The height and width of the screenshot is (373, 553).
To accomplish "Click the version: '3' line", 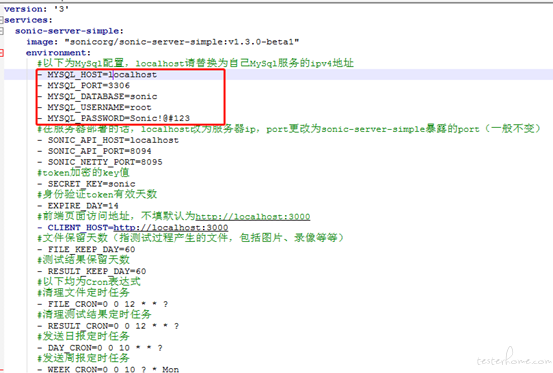I will pyautogui.click(x=36, y=9).
